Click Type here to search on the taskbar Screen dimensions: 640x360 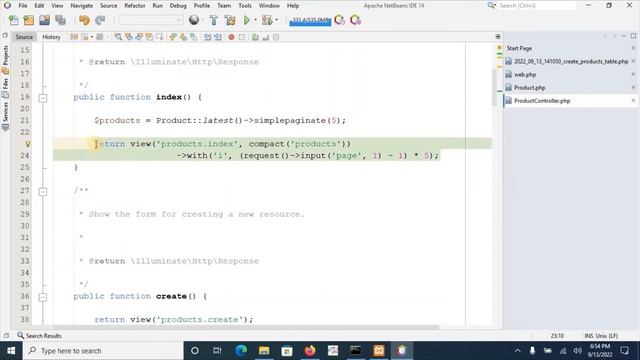click(103, 351)
